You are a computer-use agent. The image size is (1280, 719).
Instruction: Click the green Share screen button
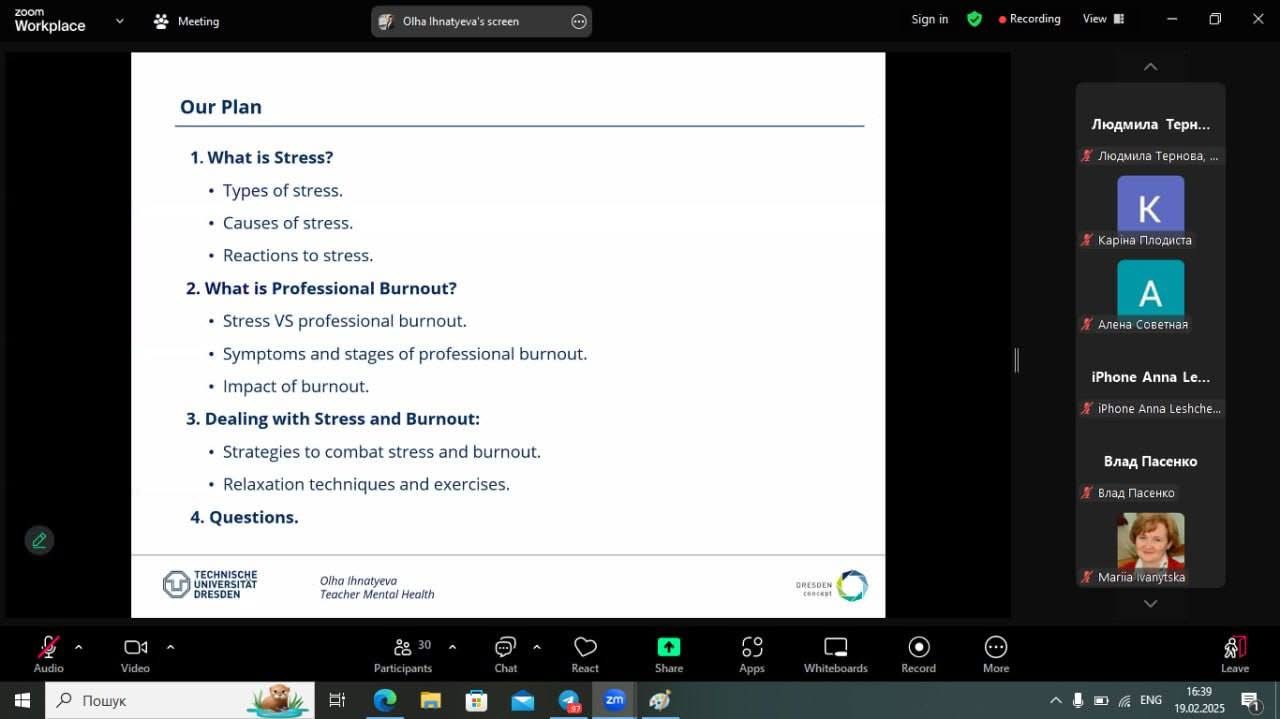(669, 654)
